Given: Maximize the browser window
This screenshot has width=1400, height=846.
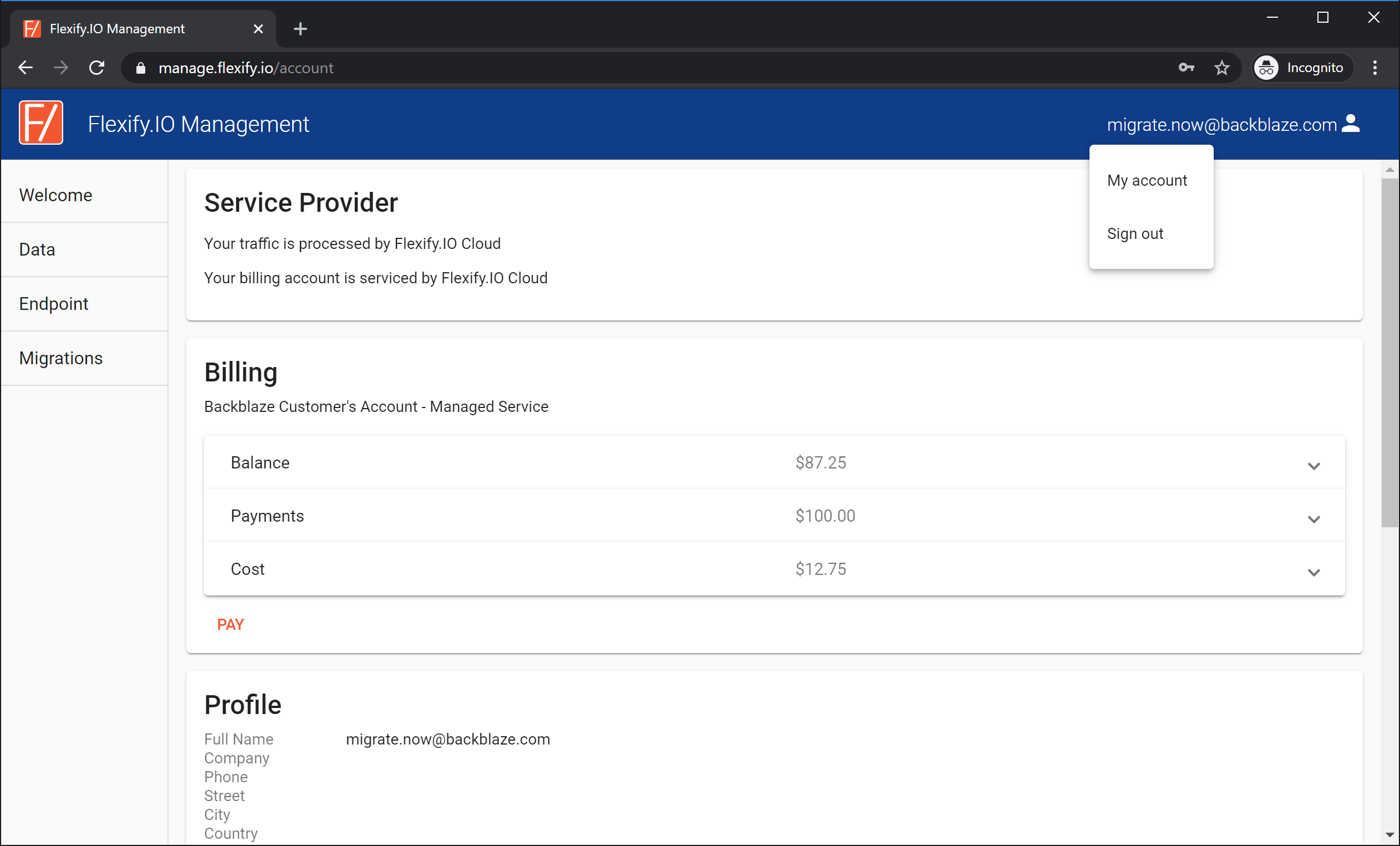Looking at the screenshot, I should [1323, 18].
